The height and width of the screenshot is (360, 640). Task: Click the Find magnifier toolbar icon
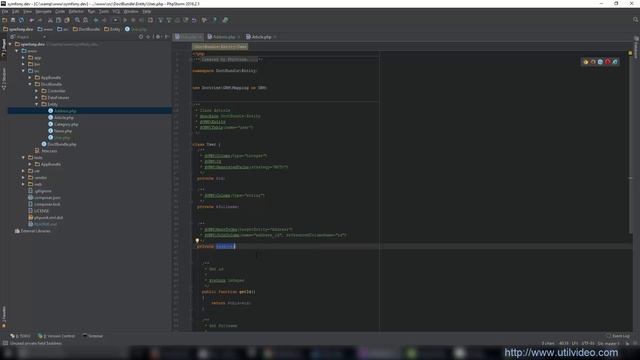(x=77, y=20)
